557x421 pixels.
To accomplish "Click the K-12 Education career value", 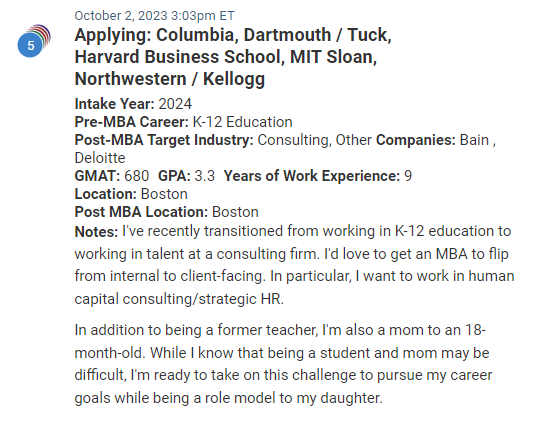I will pos(242,122).
